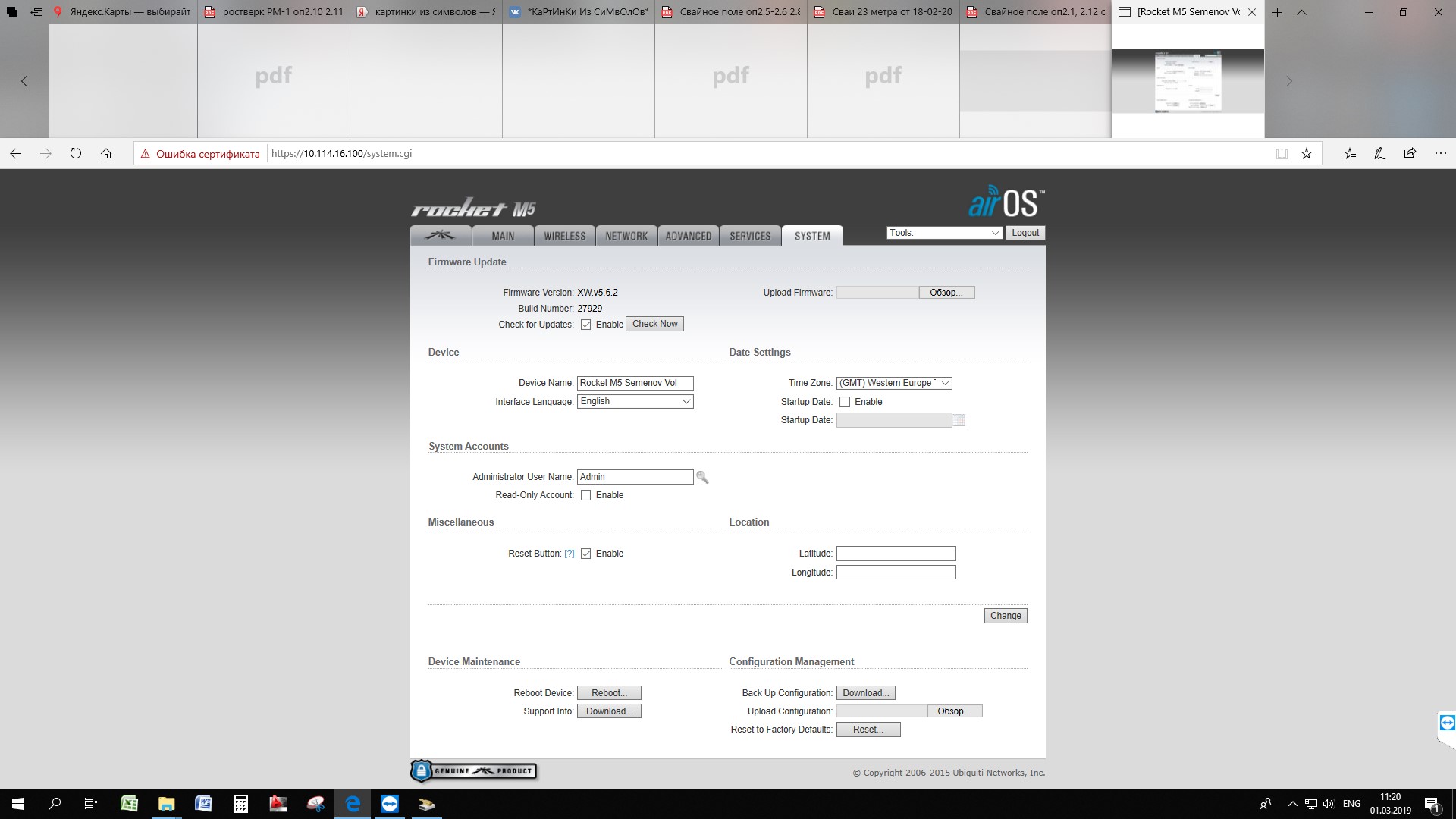Enable the Startup Date checkbox
The width and height of the screenshot is (1456, 819).
point(844,402)
